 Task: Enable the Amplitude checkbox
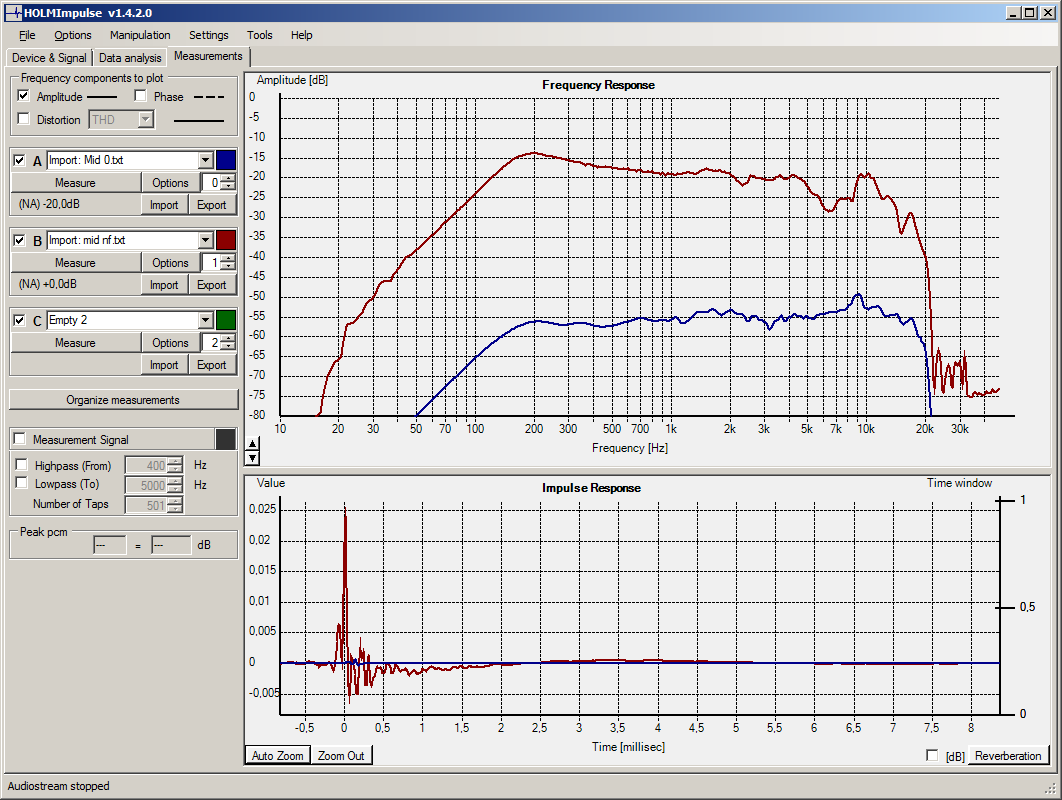[x=24, y=96]
